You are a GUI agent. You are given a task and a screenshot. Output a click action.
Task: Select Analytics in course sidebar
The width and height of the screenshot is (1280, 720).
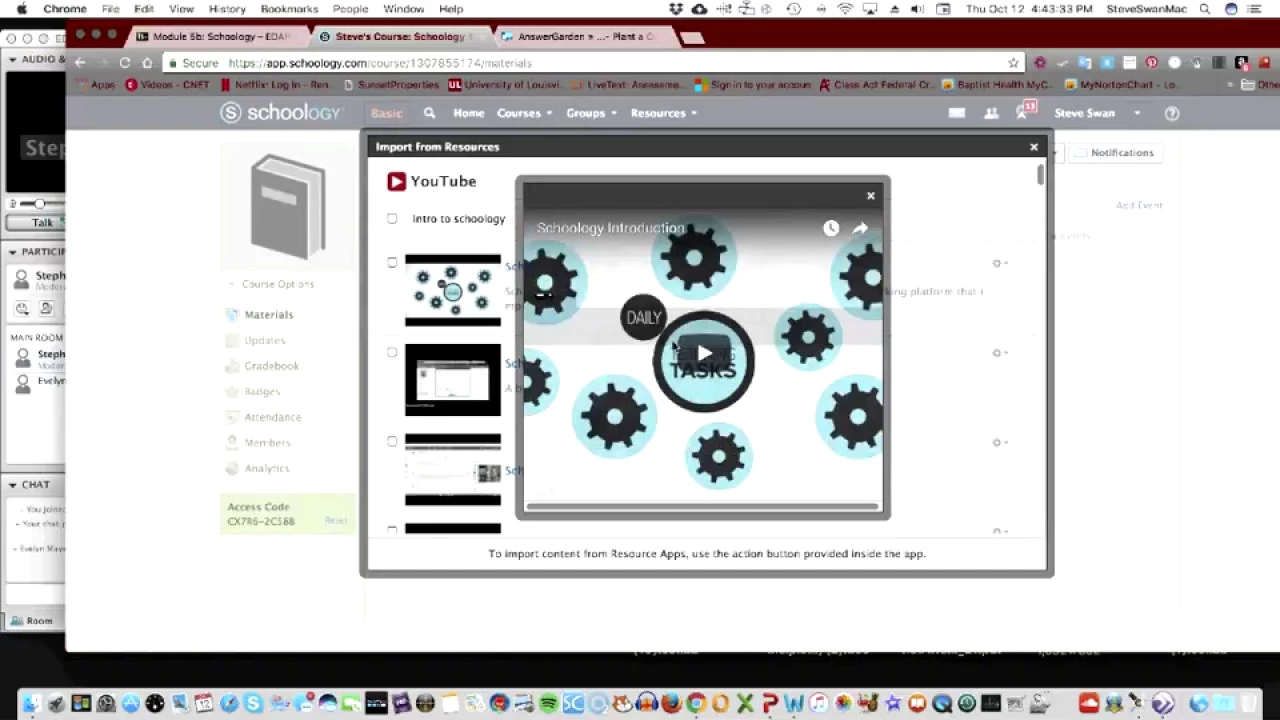[267, 468]
